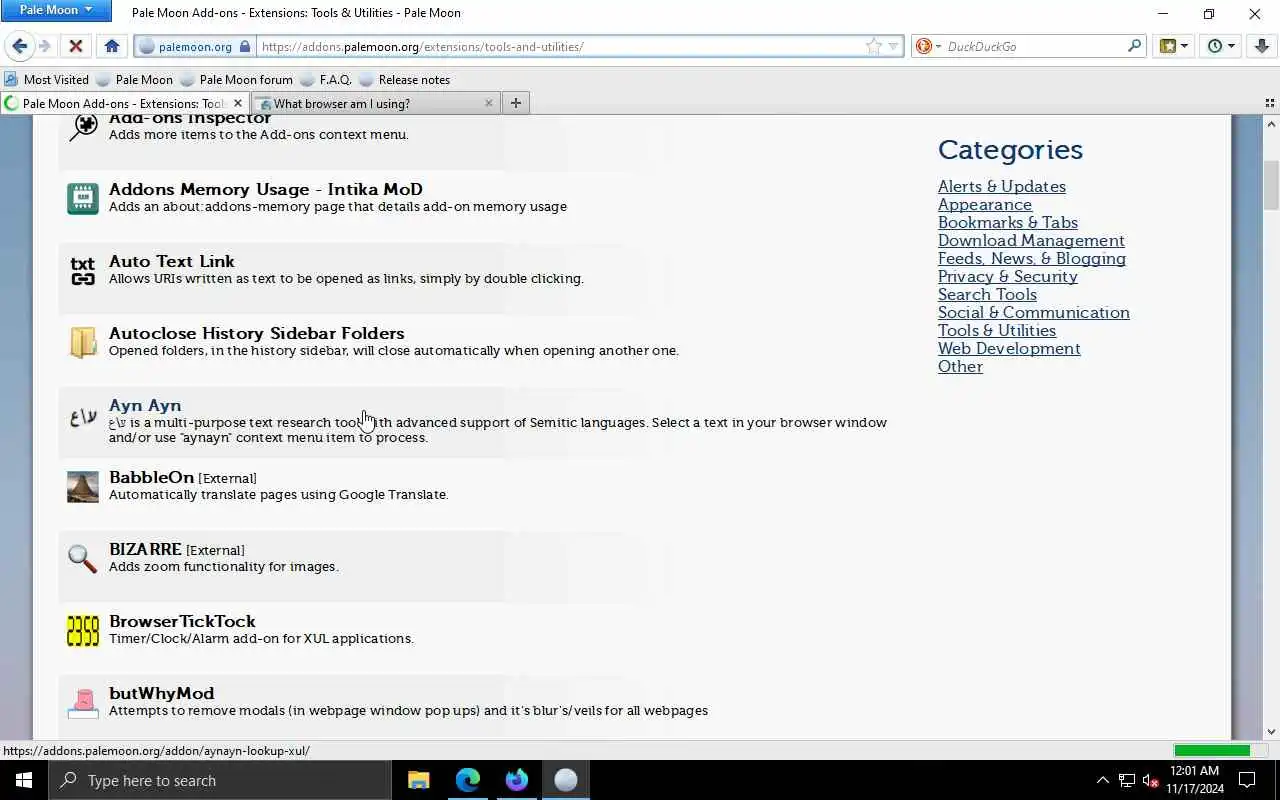Close the Pale Moon Add-ons tab
The height and width of the screenshot is (800, 1280).
pos(238,103)
